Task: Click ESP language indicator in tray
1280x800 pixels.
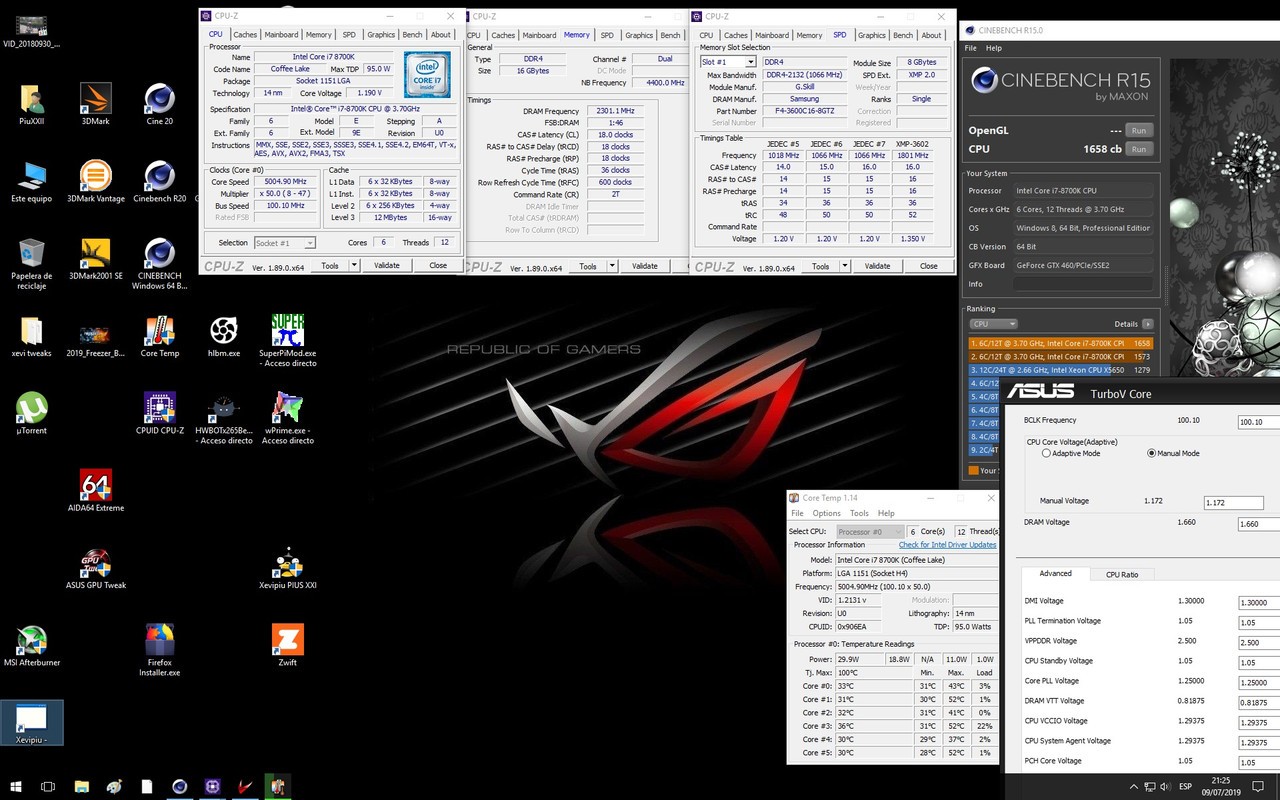Action: pyautogui.click(x=1185, y=787)
